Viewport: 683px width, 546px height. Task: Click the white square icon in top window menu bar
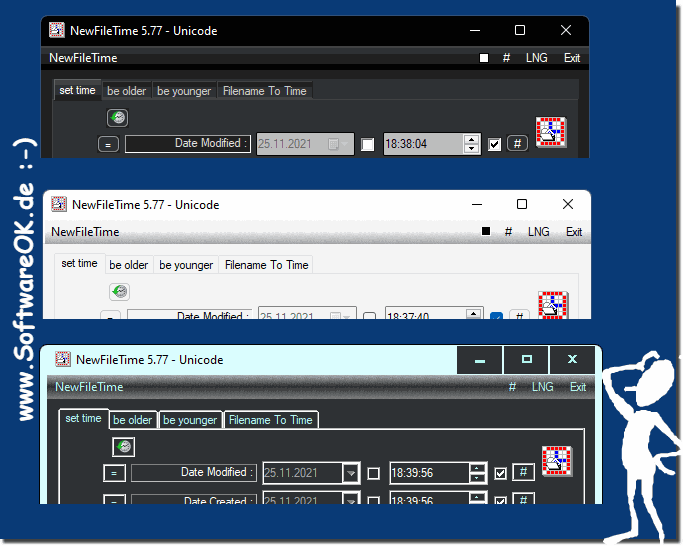coord(484,58)
